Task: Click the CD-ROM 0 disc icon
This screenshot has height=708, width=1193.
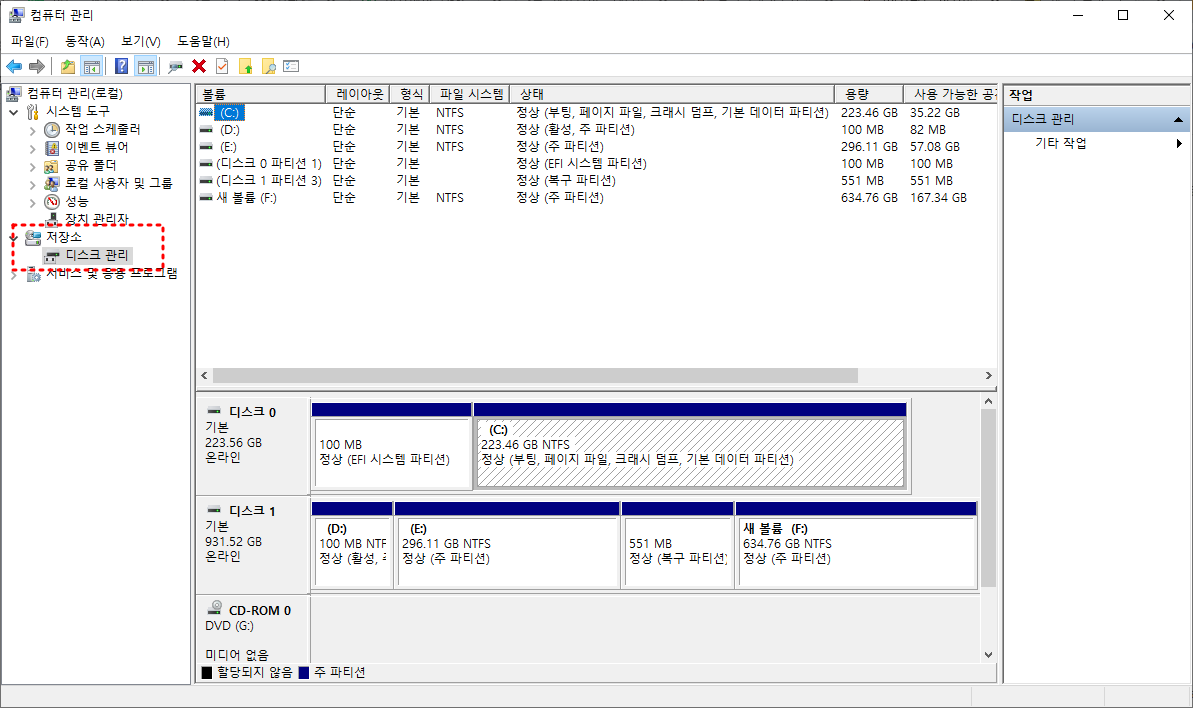Action: coord(215,608)
